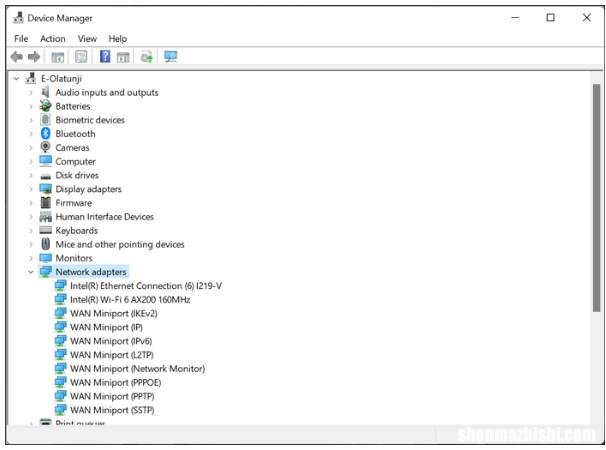This screenshot has width=606, height=450.
Task: Expand the Keyboards category
Action: [x=31, y=230]
